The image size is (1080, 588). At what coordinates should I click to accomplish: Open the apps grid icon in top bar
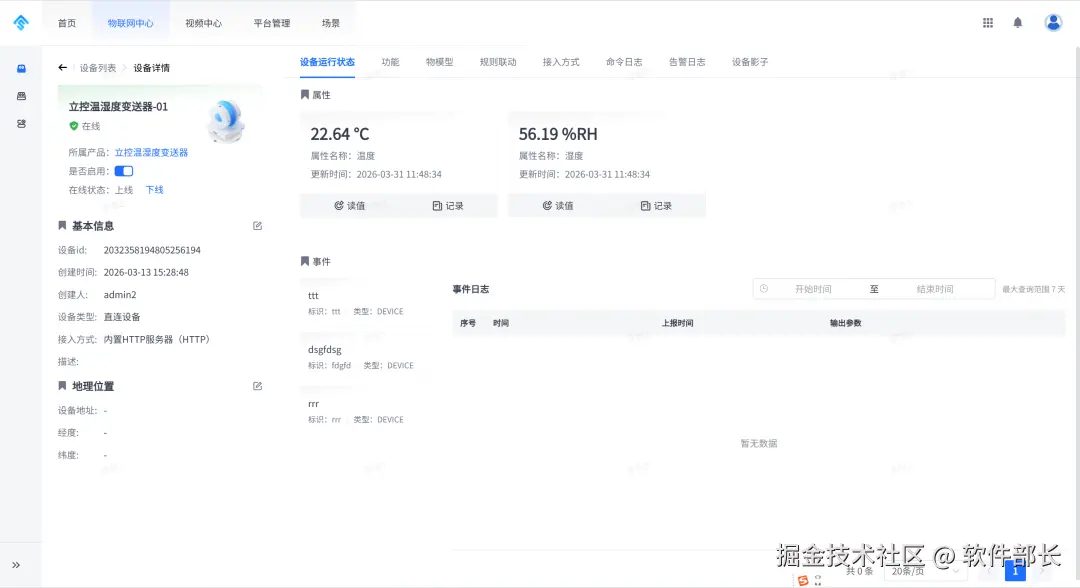tap(988, 21)
